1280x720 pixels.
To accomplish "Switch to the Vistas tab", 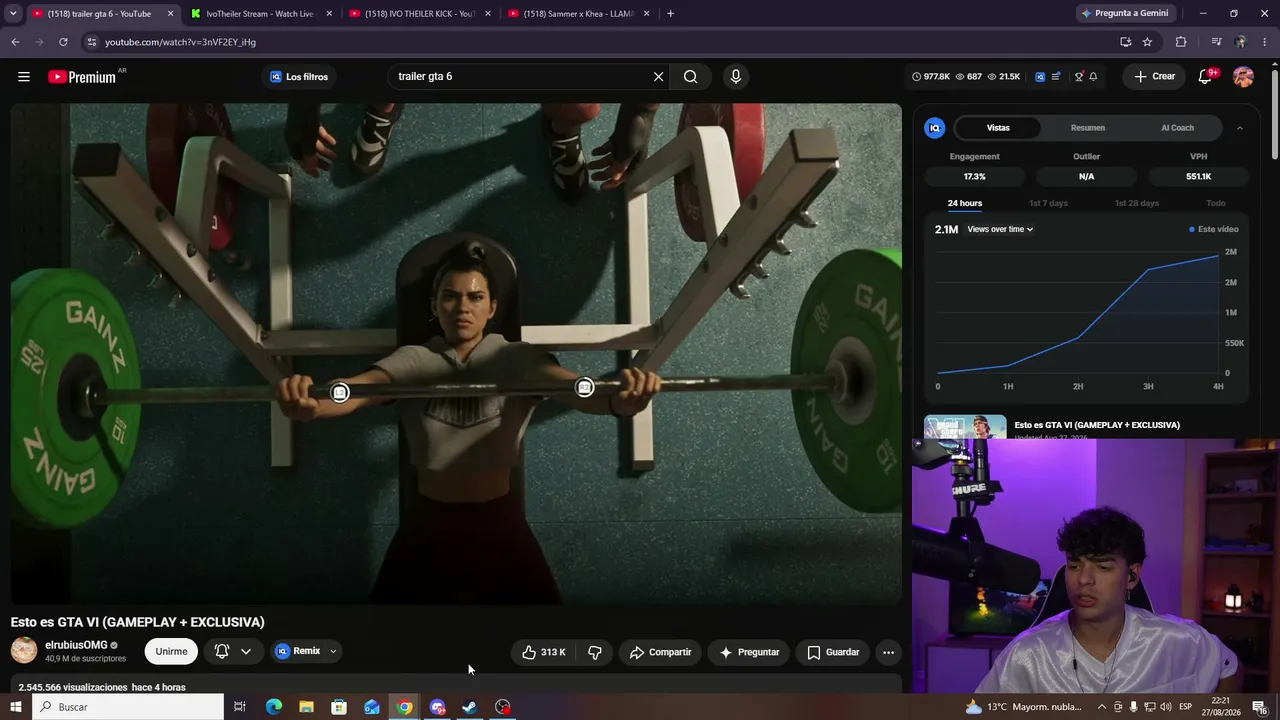I will pos(998,128).
